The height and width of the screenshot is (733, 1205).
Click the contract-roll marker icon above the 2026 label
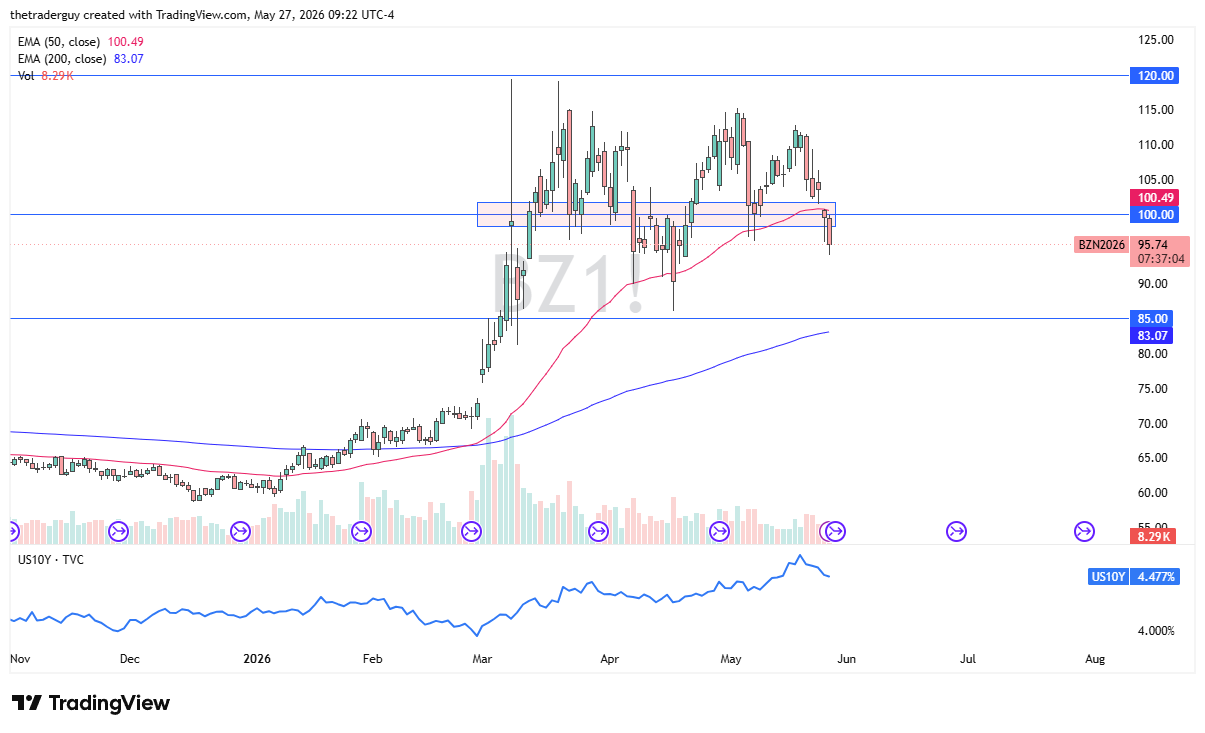pyautogui.click(x=240, y=531)
